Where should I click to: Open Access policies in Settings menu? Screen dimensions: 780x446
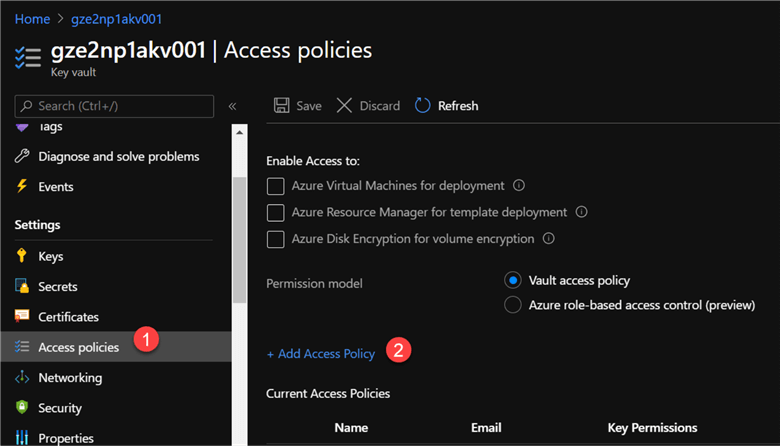(78, 347)
